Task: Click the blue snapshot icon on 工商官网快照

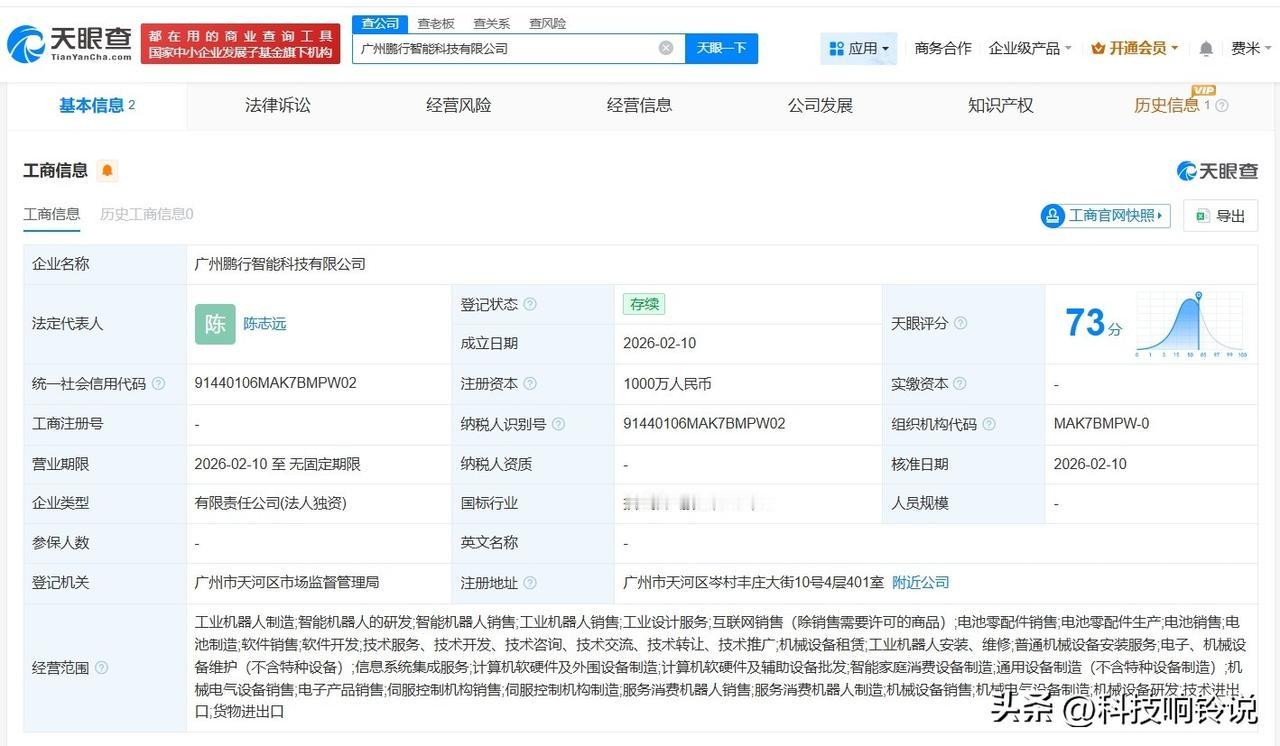Action: [1052, 216]
